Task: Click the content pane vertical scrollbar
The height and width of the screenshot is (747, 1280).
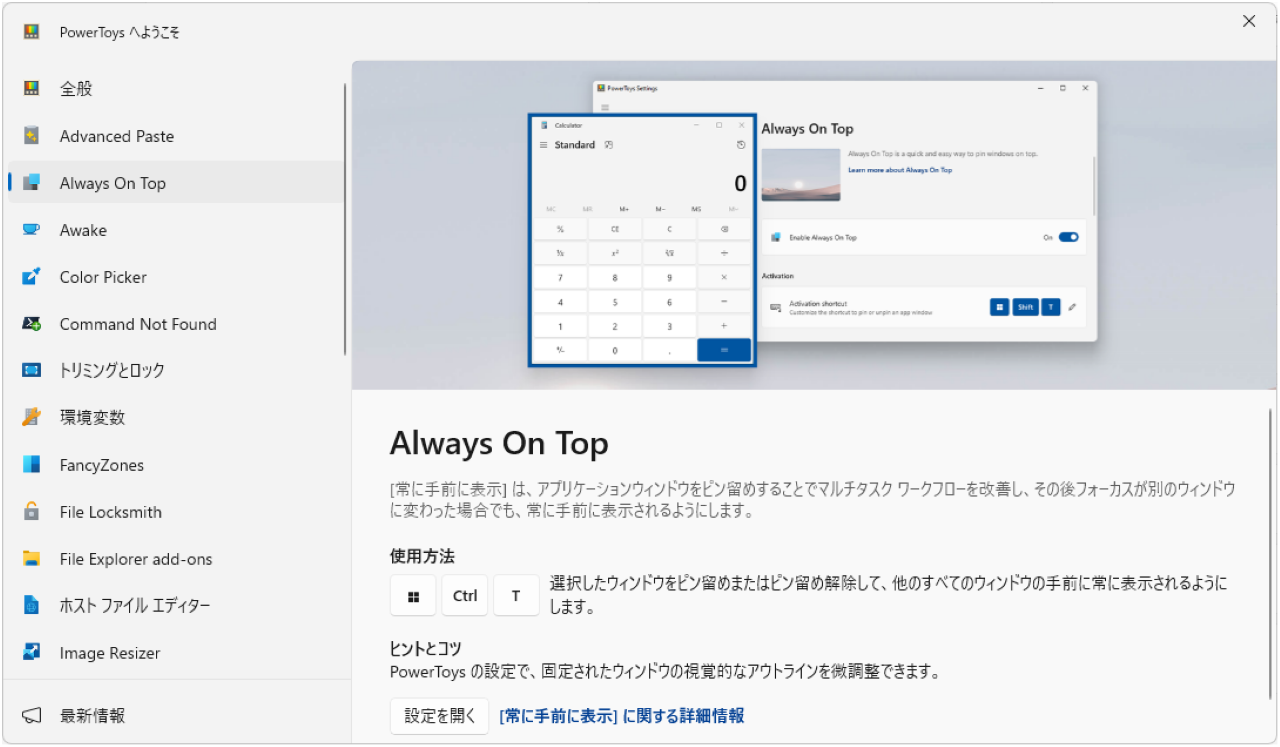Action: (1272, 552)
